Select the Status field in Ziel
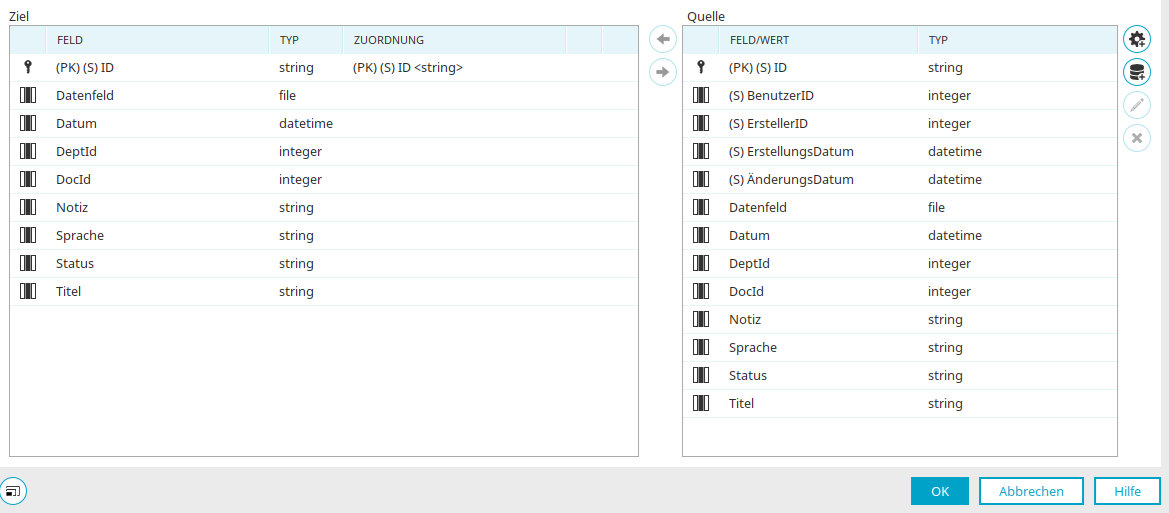1169x513 pixels. (75, 263)
